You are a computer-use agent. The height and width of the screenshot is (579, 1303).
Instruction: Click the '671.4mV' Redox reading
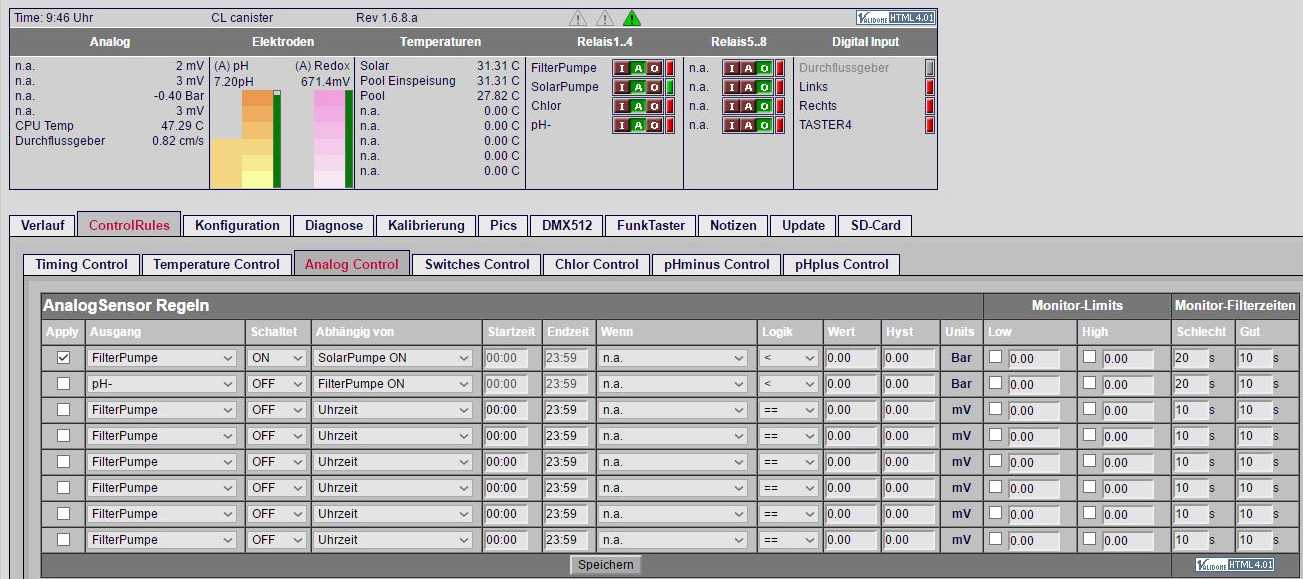pyautogui.click(x=326, y=82)
